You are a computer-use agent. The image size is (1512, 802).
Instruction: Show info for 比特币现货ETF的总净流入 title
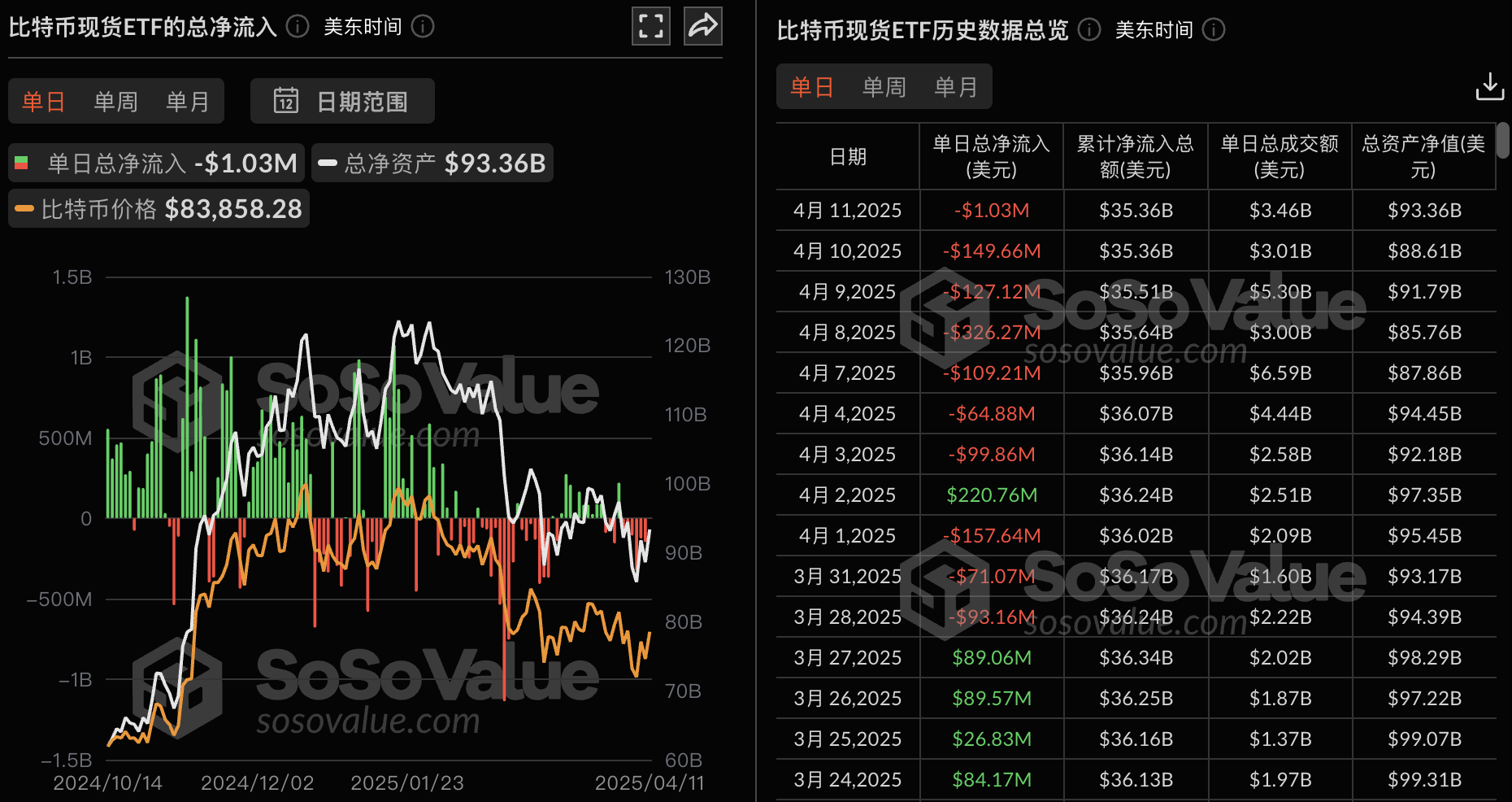298,27
